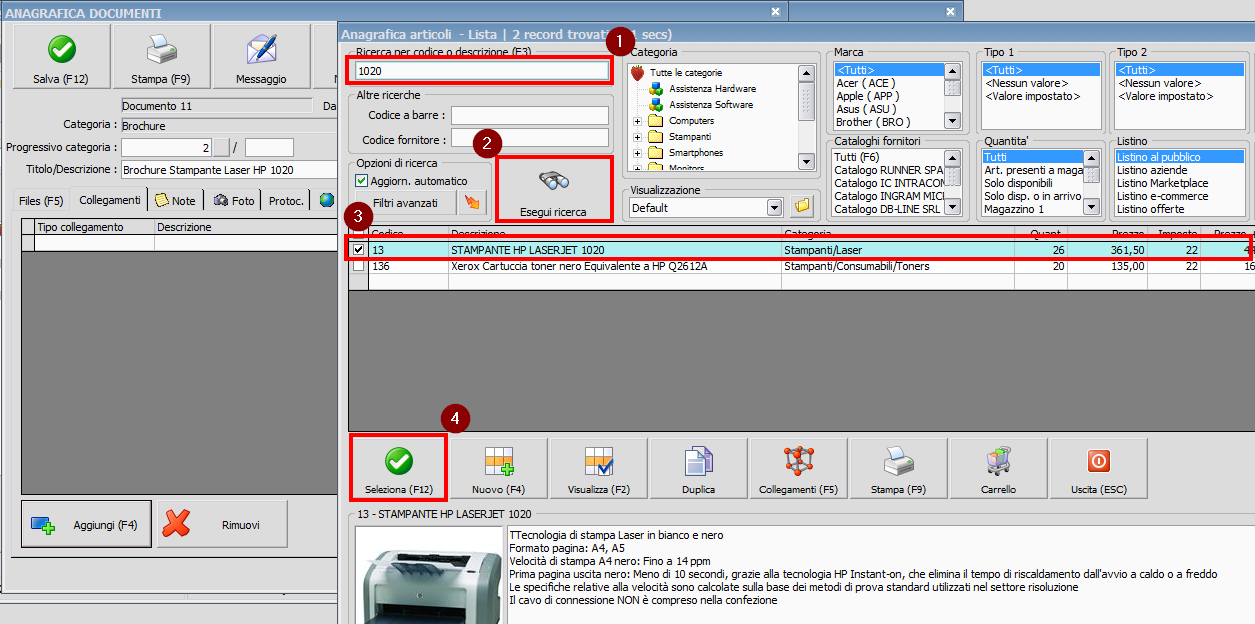Exit the list with Uscita (ESC)
Viewport: 1255px width, 624px height.
pyautogui.click(x=1098, y=468)
